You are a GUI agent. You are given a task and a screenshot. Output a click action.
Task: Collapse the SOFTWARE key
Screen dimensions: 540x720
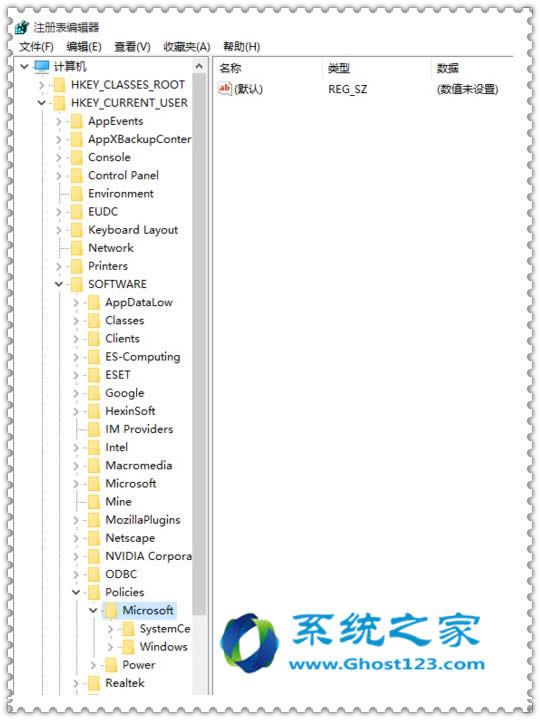tap(59, 284)
